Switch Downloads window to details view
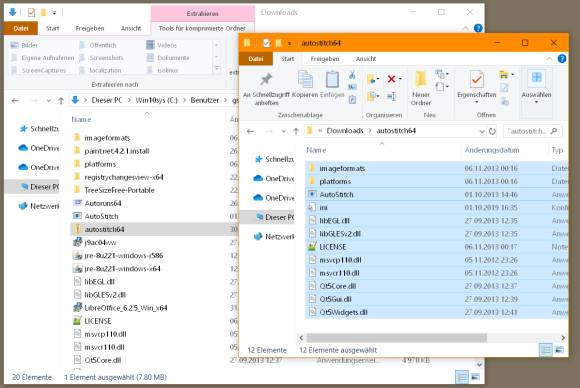This screenshot has width=580, height=388. click(x=462, y=377)
